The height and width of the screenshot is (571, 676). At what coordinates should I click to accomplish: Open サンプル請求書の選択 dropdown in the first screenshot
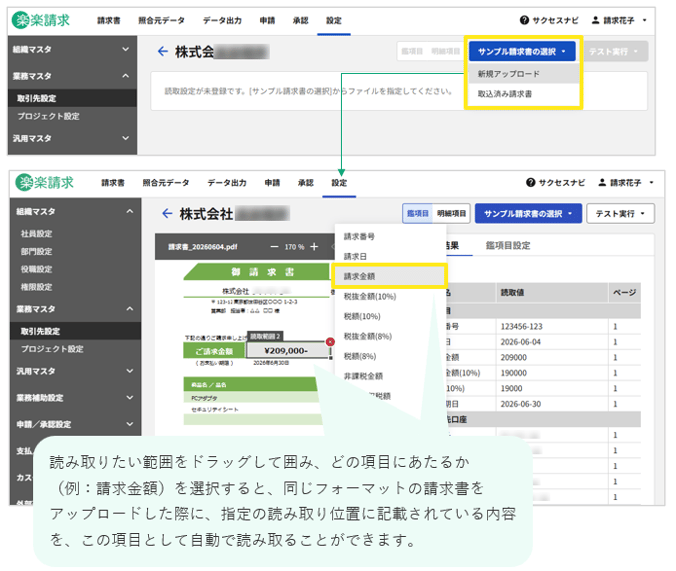tap(522, 52)
